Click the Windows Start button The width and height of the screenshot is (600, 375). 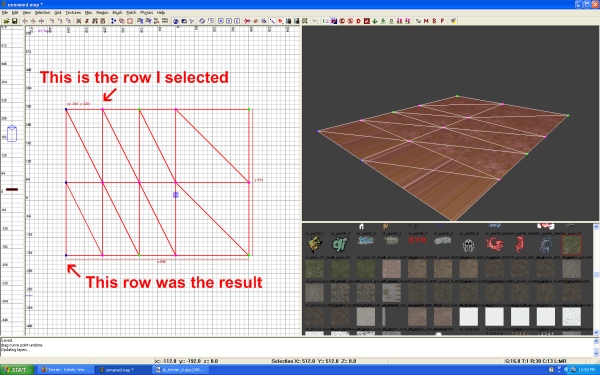click(16, 370)
